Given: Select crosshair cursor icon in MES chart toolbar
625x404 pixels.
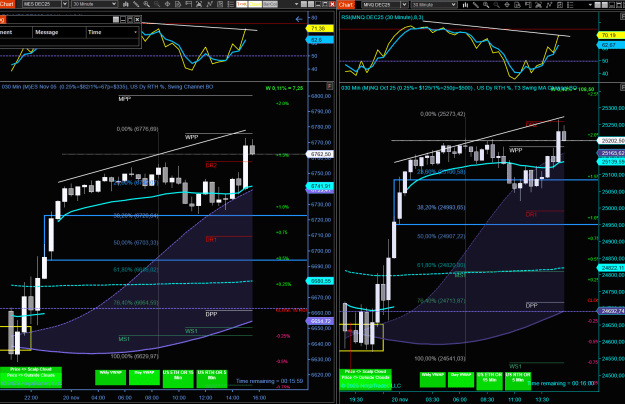Looking at the screenshot, I should 167,4.
